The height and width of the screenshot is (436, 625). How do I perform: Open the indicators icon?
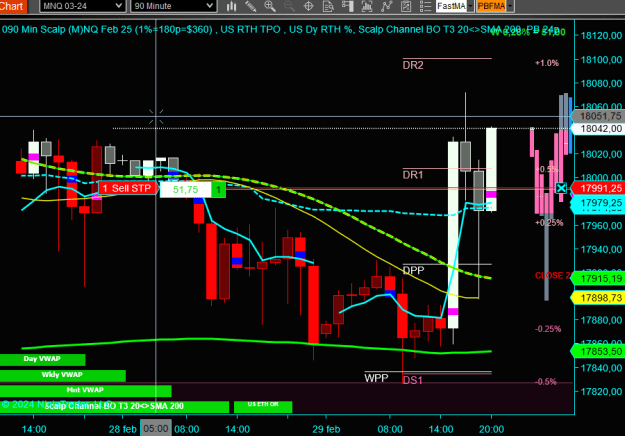(x=386, y=6)
